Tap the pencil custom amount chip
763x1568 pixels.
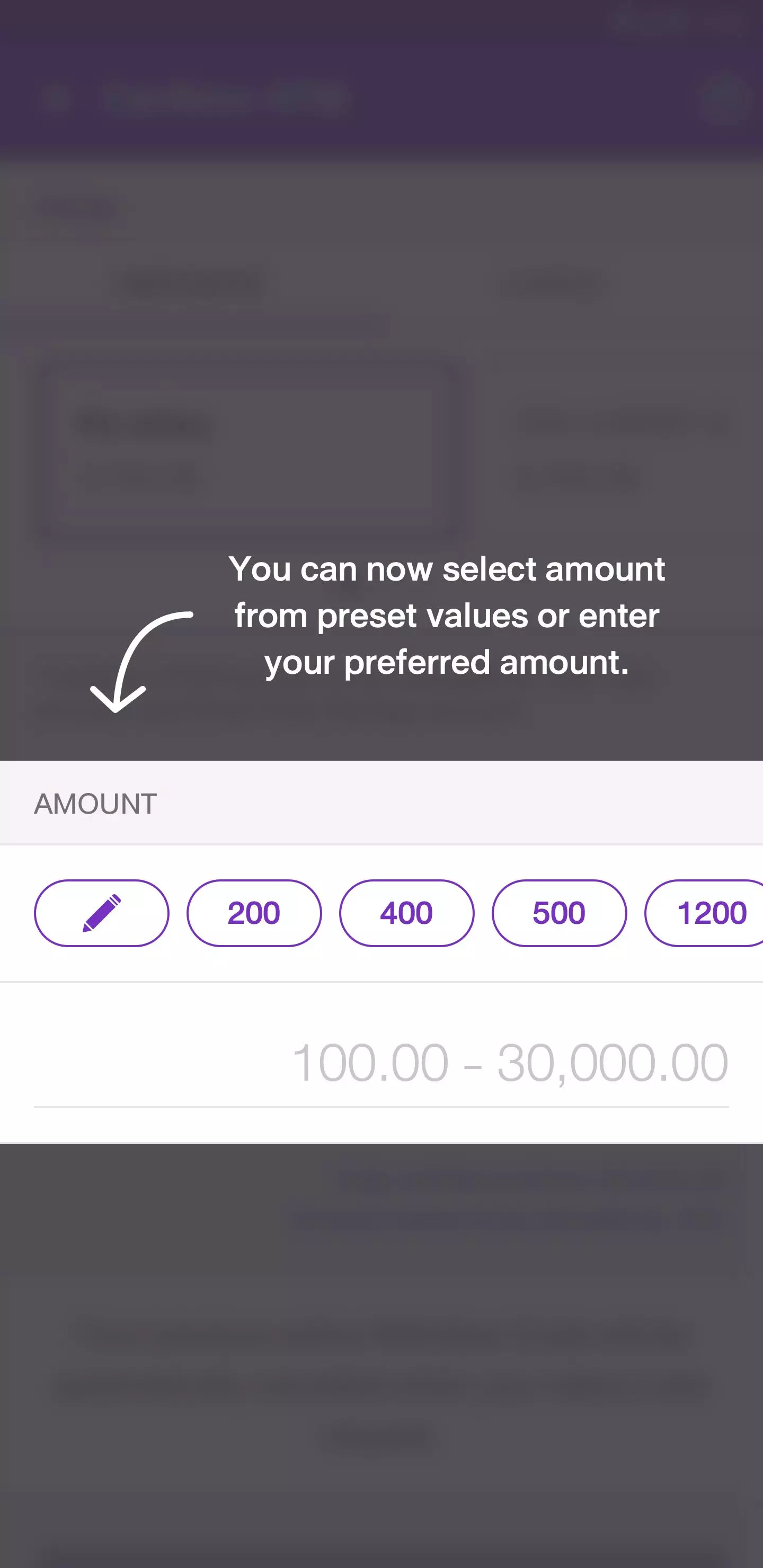pyautogui.click(x=101, y=912)
